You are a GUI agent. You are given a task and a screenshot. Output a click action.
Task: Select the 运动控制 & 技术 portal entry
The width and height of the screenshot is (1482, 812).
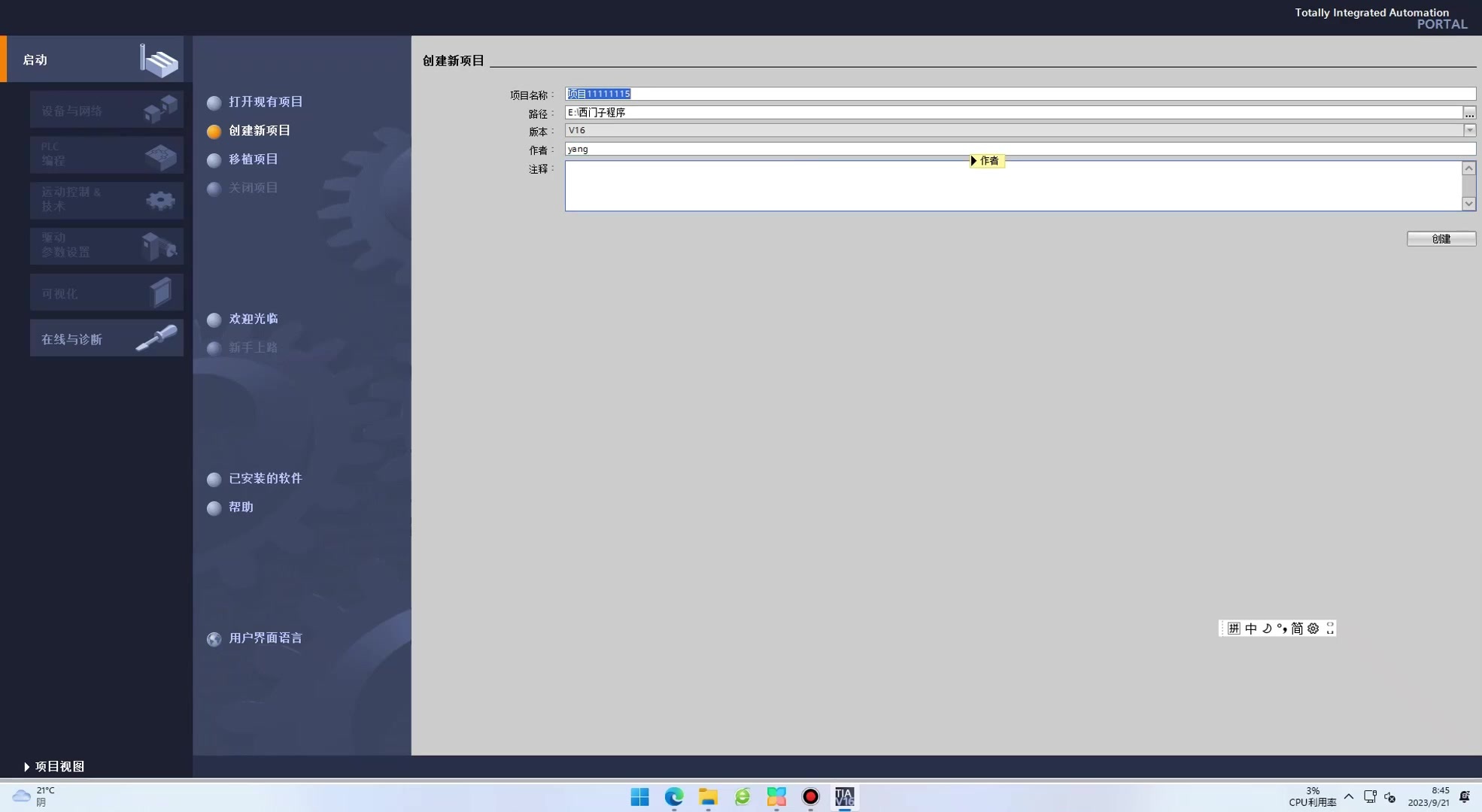[x=107, y=200]
